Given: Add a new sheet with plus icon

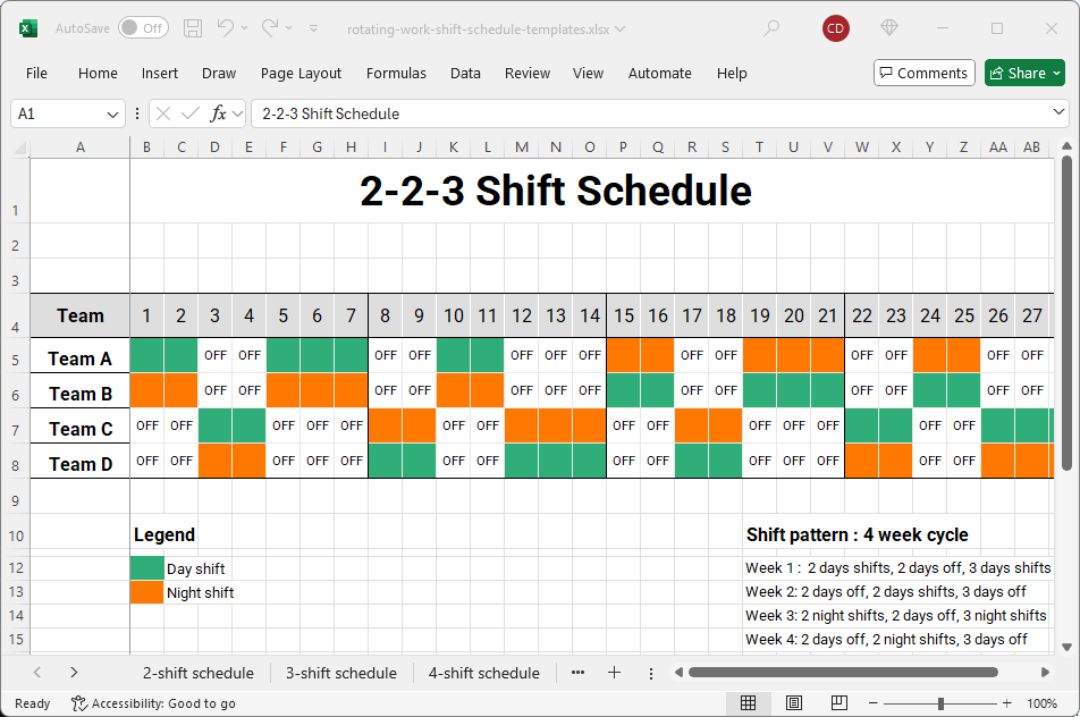Looking at the screenshot, I should pyautogui.click(x=614, y=673).
